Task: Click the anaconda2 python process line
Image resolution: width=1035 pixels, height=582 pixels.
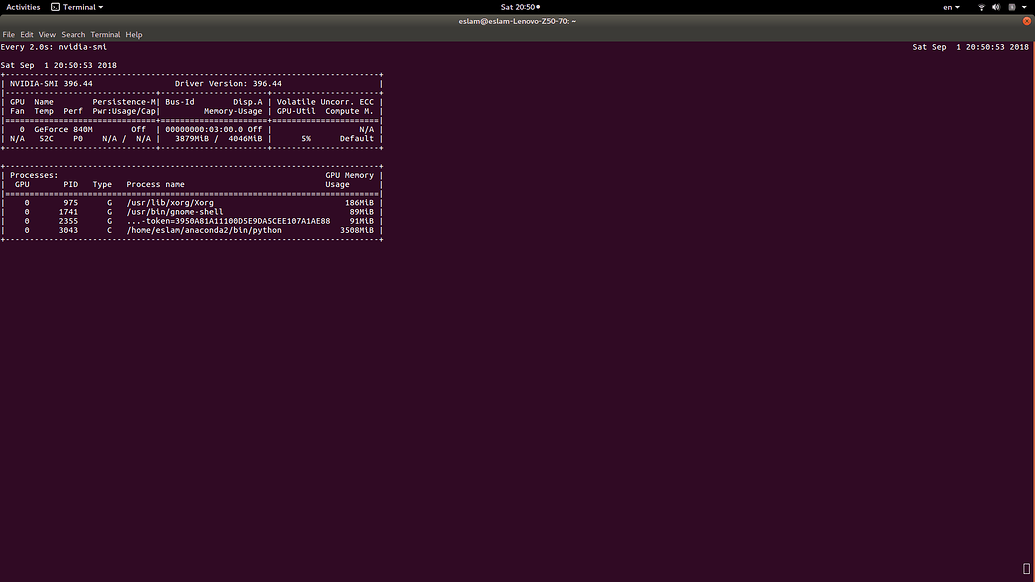Action: tap(204, 230)
